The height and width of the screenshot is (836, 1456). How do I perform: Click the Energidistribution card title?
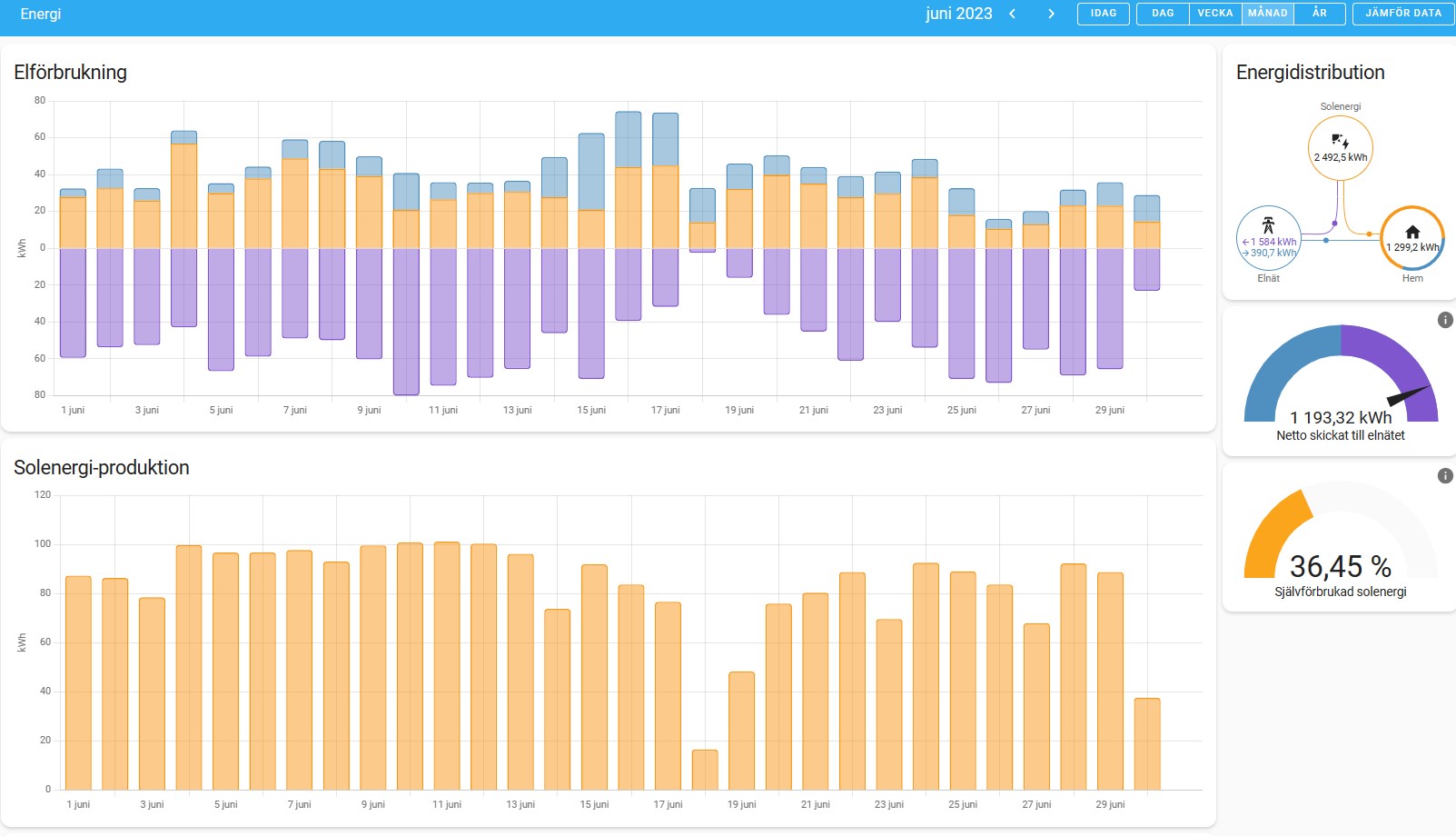pyautogui.click(x=1310, y=73)
